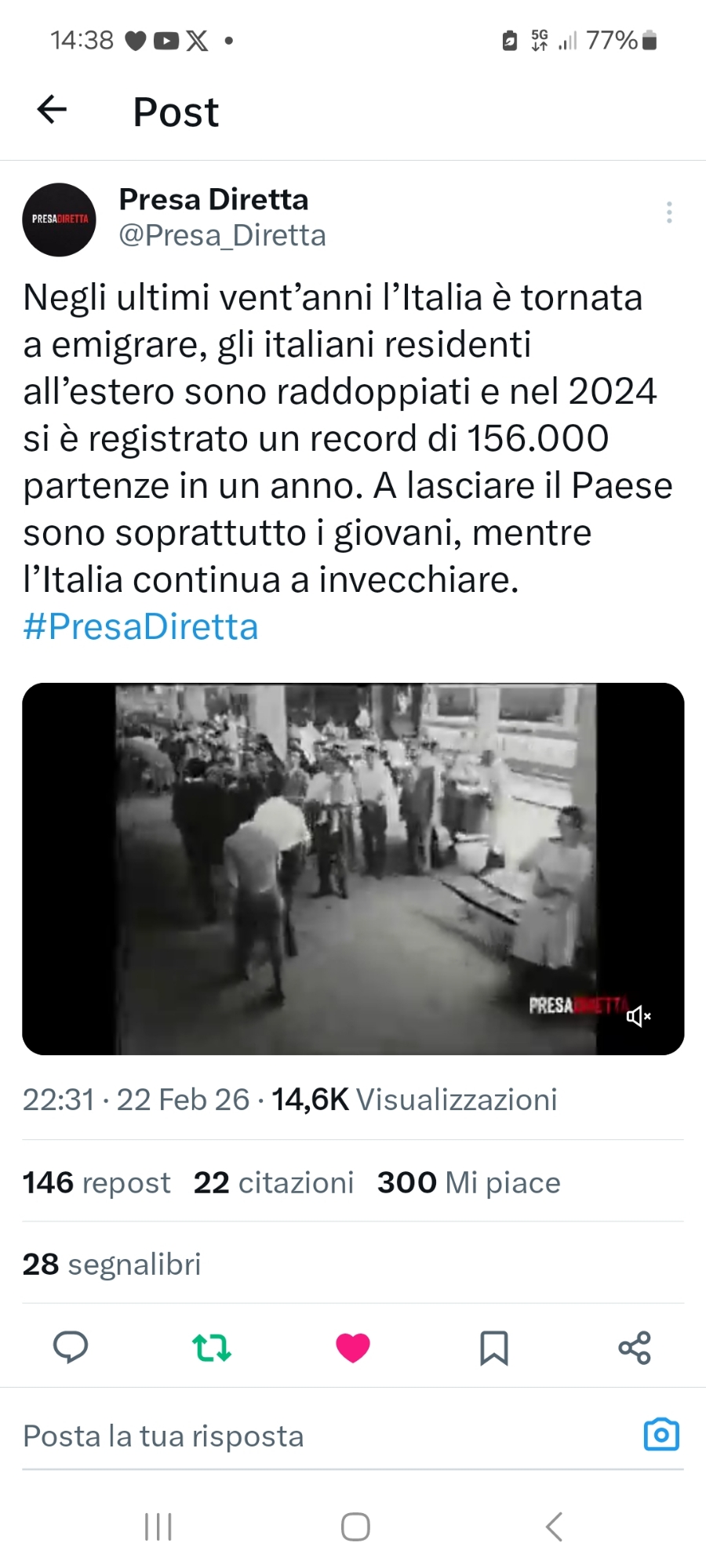Screen dimensions: 706x1568
Task: Toggle the bookmark icon on this post
Action: point(494,1348)
